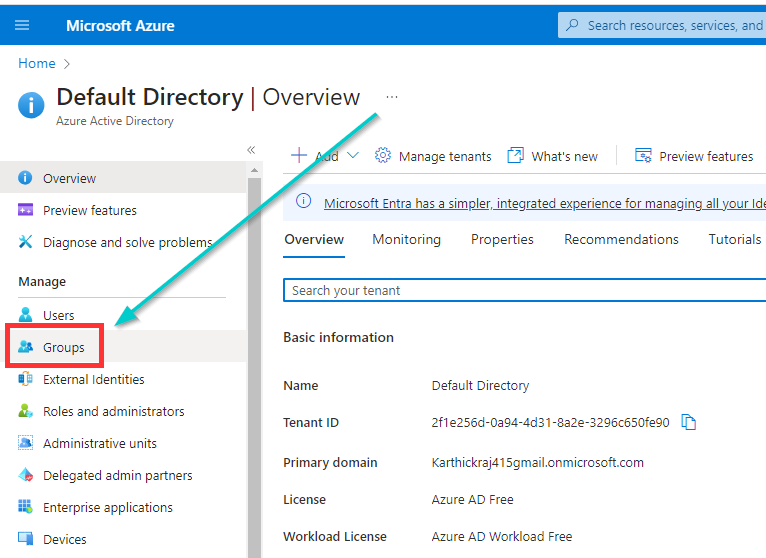766x558 pixels.
Task: Click Diagnose and solve problems icon
Action: tap(25, 242)
